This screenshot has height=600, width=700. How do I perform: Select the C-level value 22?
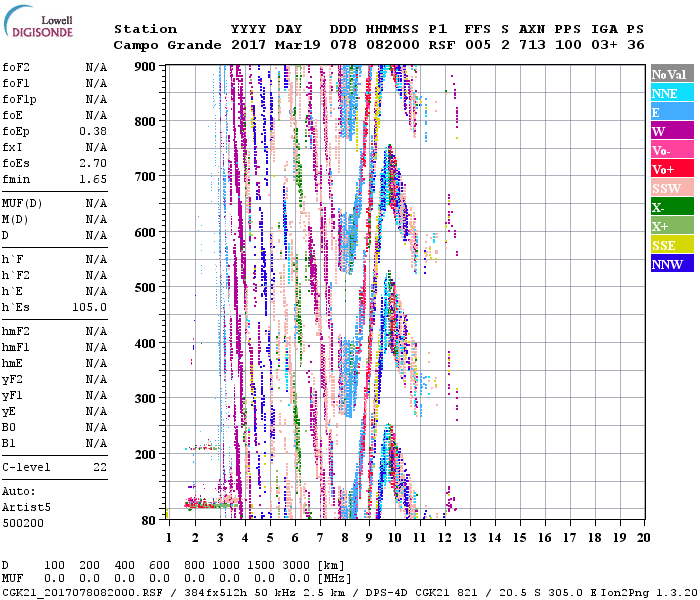99,467
